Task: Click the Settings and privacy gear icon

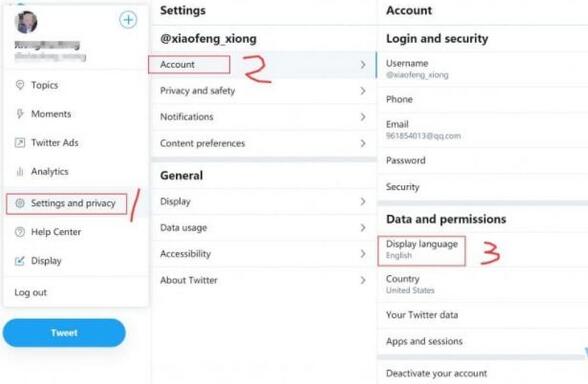Action: click(x=20, y=203)
